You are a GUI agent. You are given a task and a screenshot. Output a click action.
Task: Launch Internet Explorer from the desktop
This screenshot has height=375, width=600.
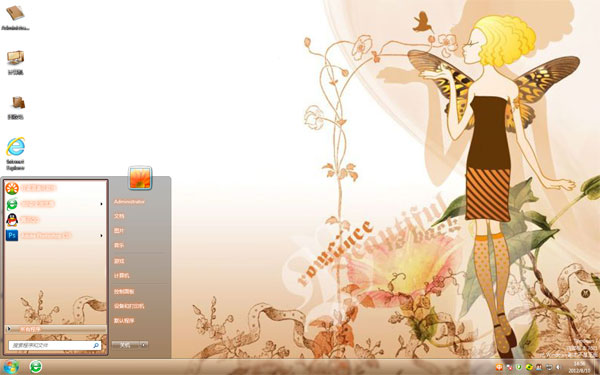tap(15, 153)
